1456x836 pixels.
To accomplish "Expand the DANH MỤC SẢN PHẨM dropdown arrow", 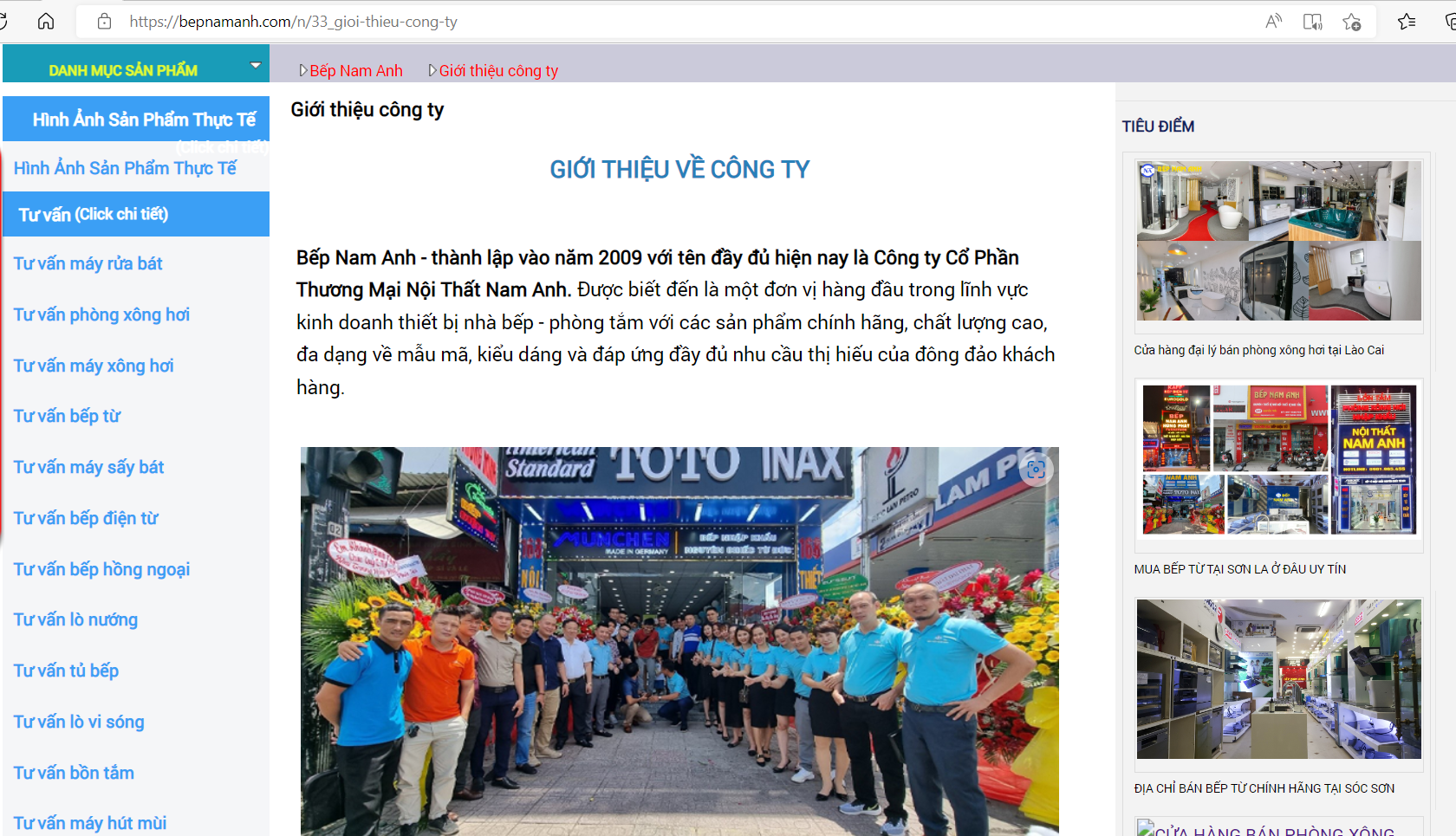I will (x=256, y=65).
